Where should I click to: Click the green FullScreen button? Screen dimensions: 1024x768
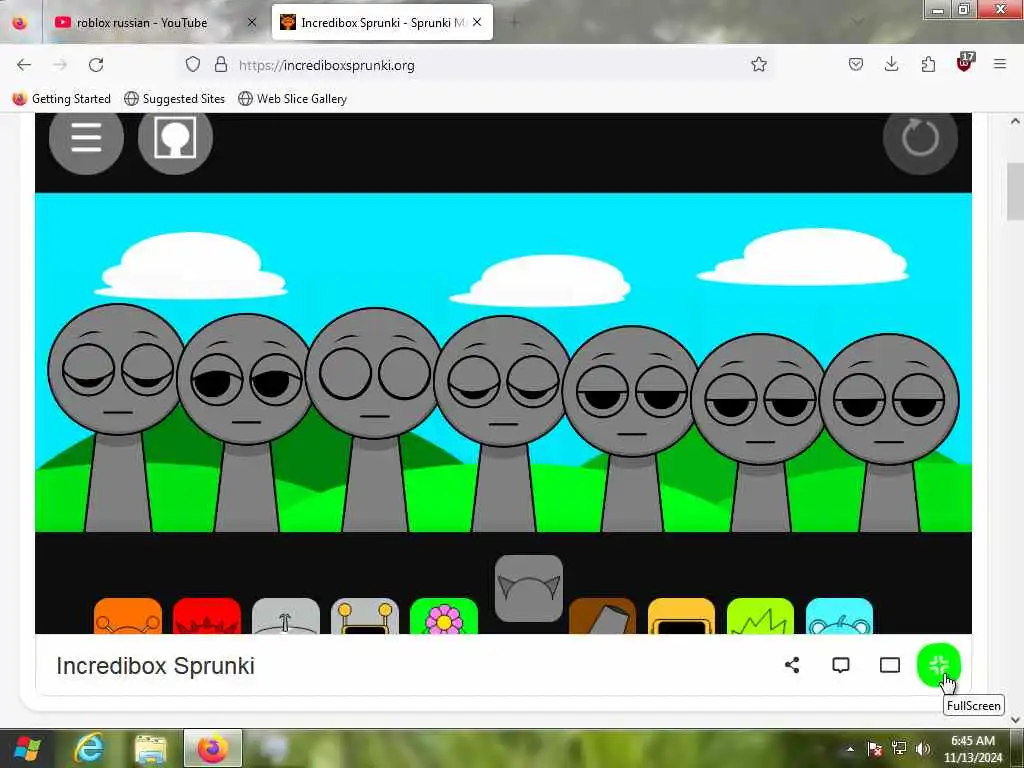coord(938,665)
